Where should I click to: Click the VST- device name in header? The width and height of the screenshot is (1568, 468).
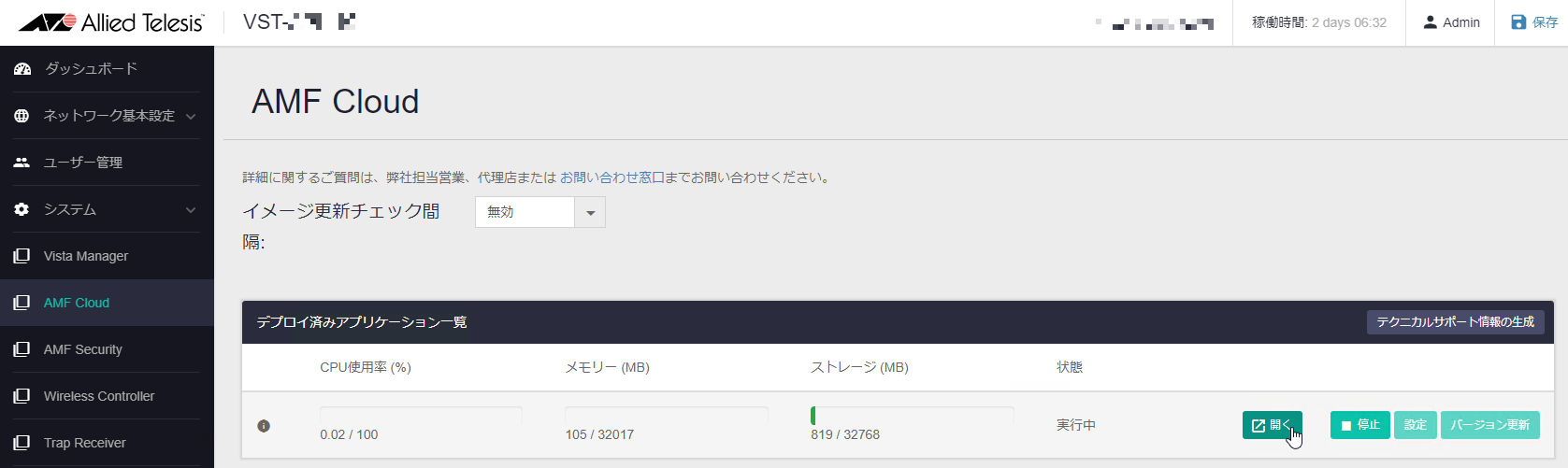coord(299,22)
